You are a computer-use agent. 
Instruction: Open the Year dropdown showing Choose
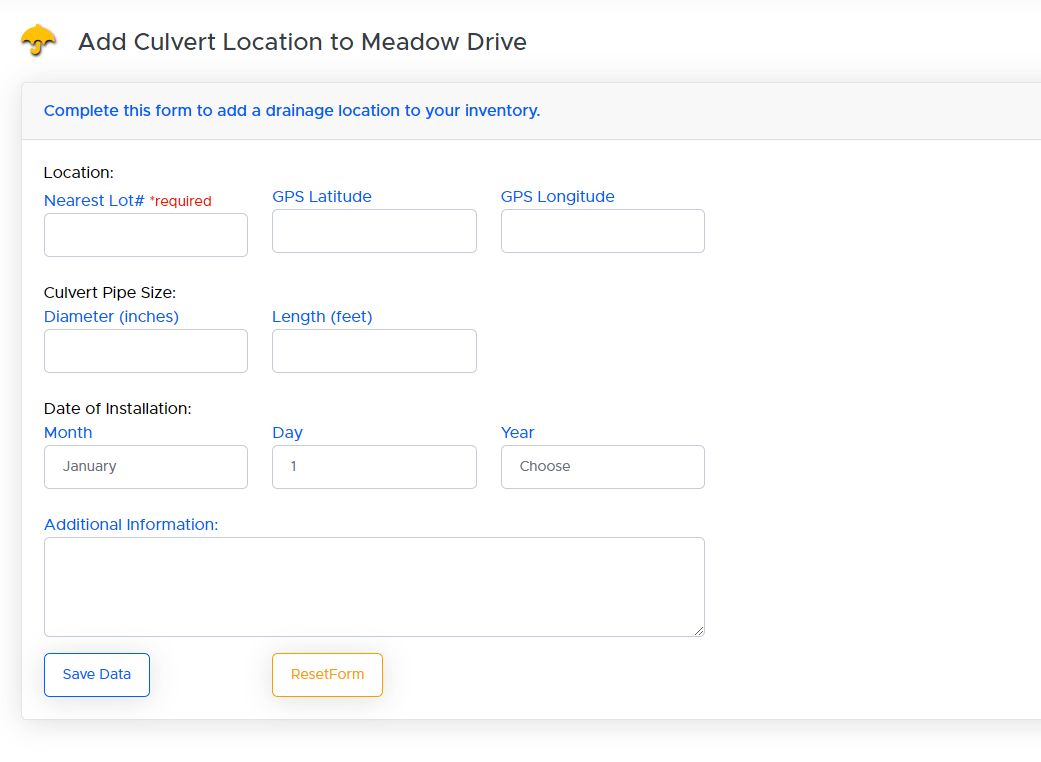click(602, 467)
